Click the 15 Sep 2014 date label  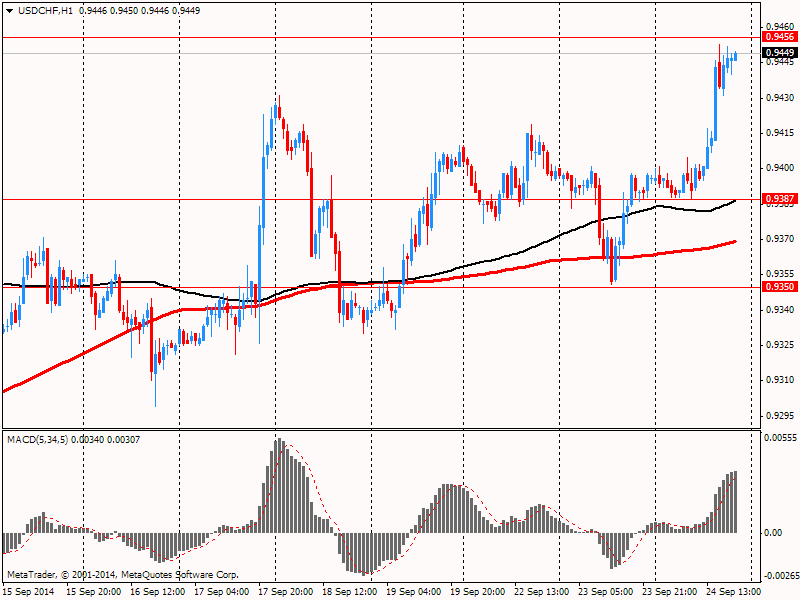click(x=28, y=592)
